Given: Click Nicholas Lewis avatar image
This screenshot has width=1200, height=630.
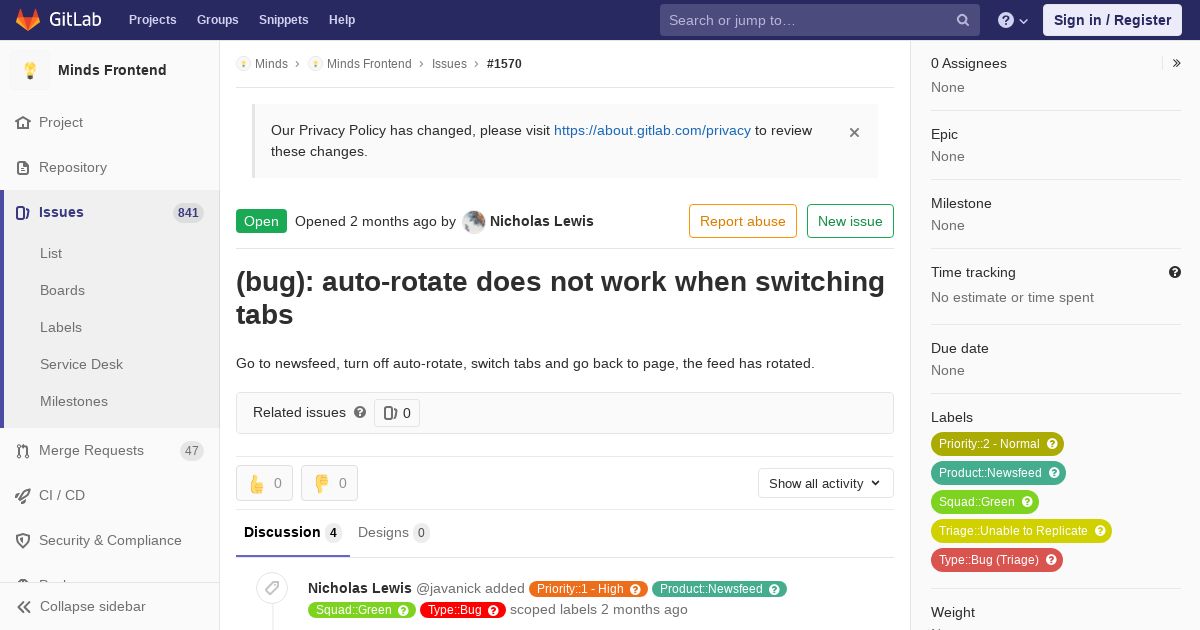Looking at the screenshot, I should click(x=474, y=221).
